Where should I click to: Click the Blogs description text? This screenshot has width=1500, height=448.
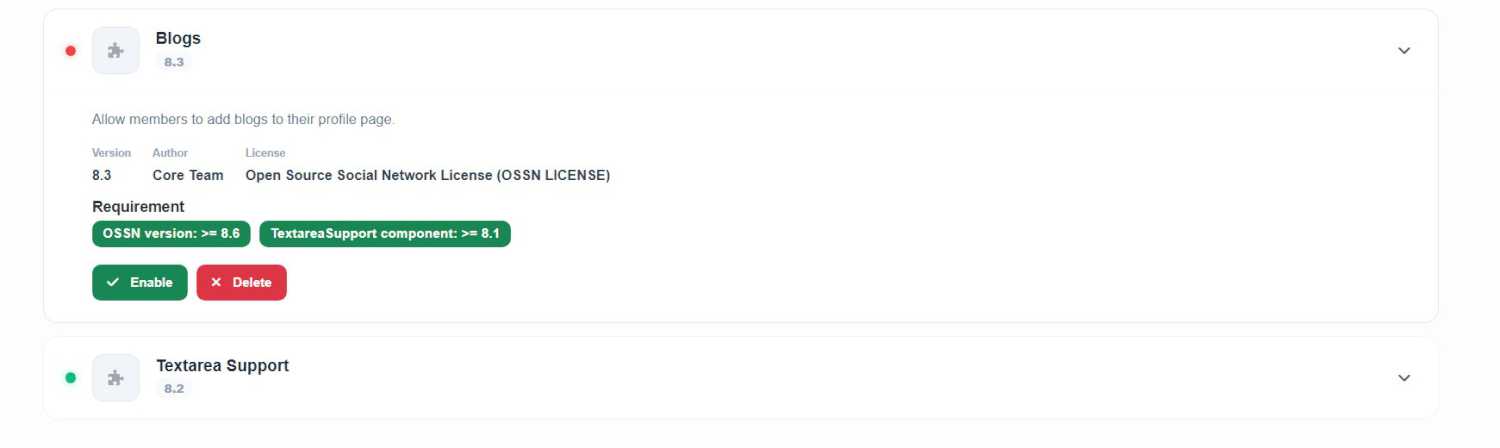pyautogui.click(x=243, y=120)
